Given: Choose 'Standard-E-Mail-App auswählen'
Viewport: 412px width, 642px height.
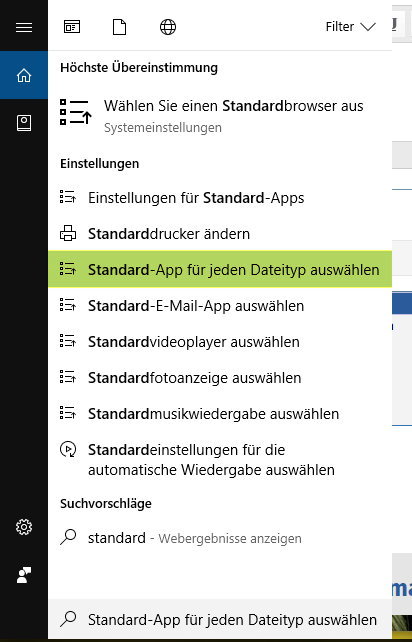Looking at the screenshot, I should (220, 306).
